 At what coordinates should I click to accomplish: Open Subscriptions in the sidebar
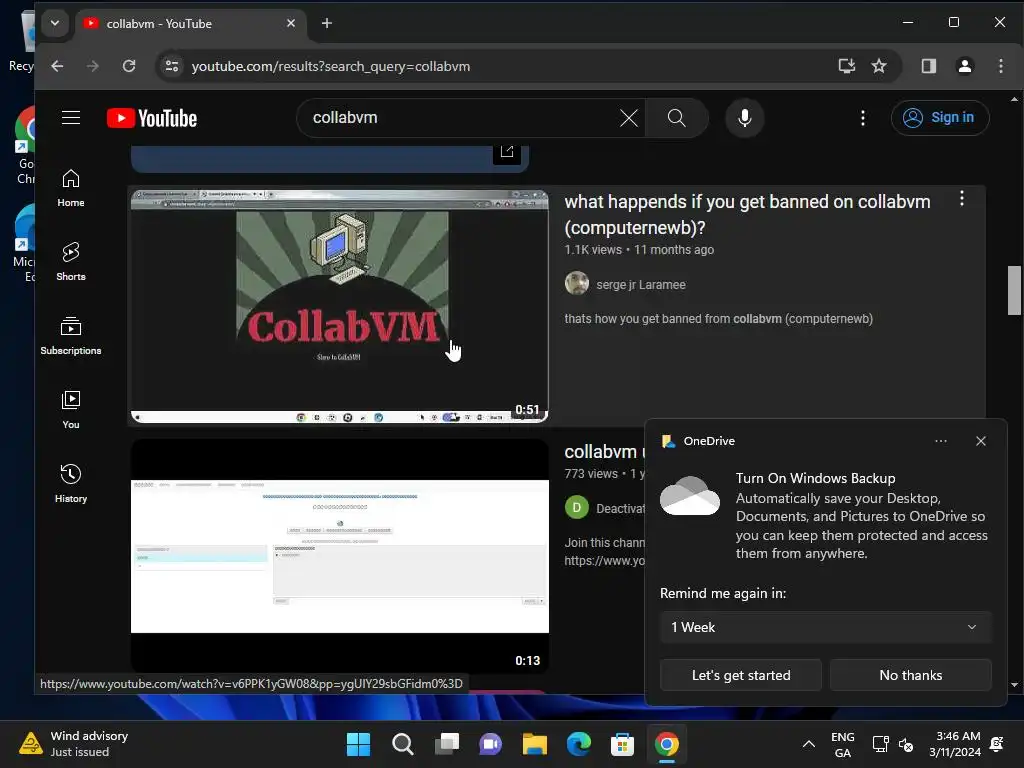71,336
